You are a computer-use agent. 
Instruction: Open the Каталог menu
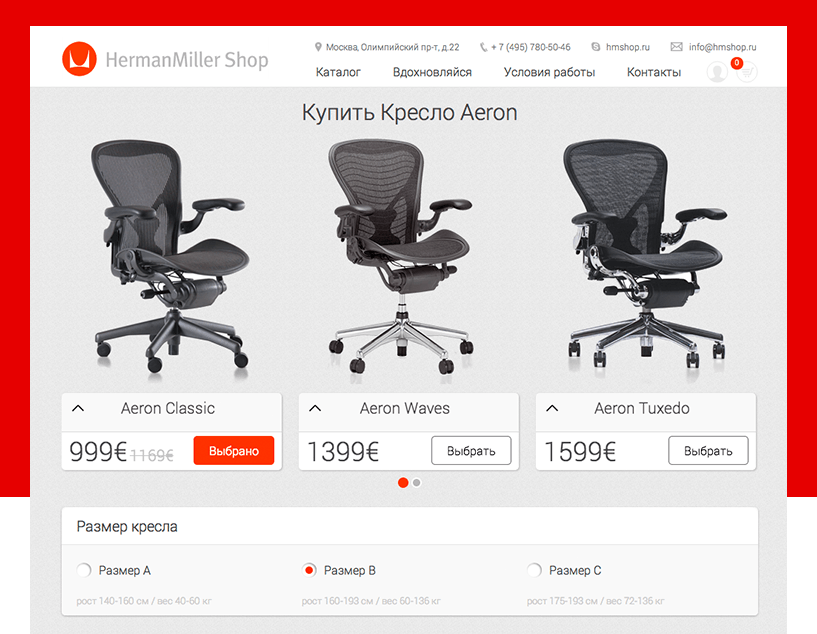338,72
